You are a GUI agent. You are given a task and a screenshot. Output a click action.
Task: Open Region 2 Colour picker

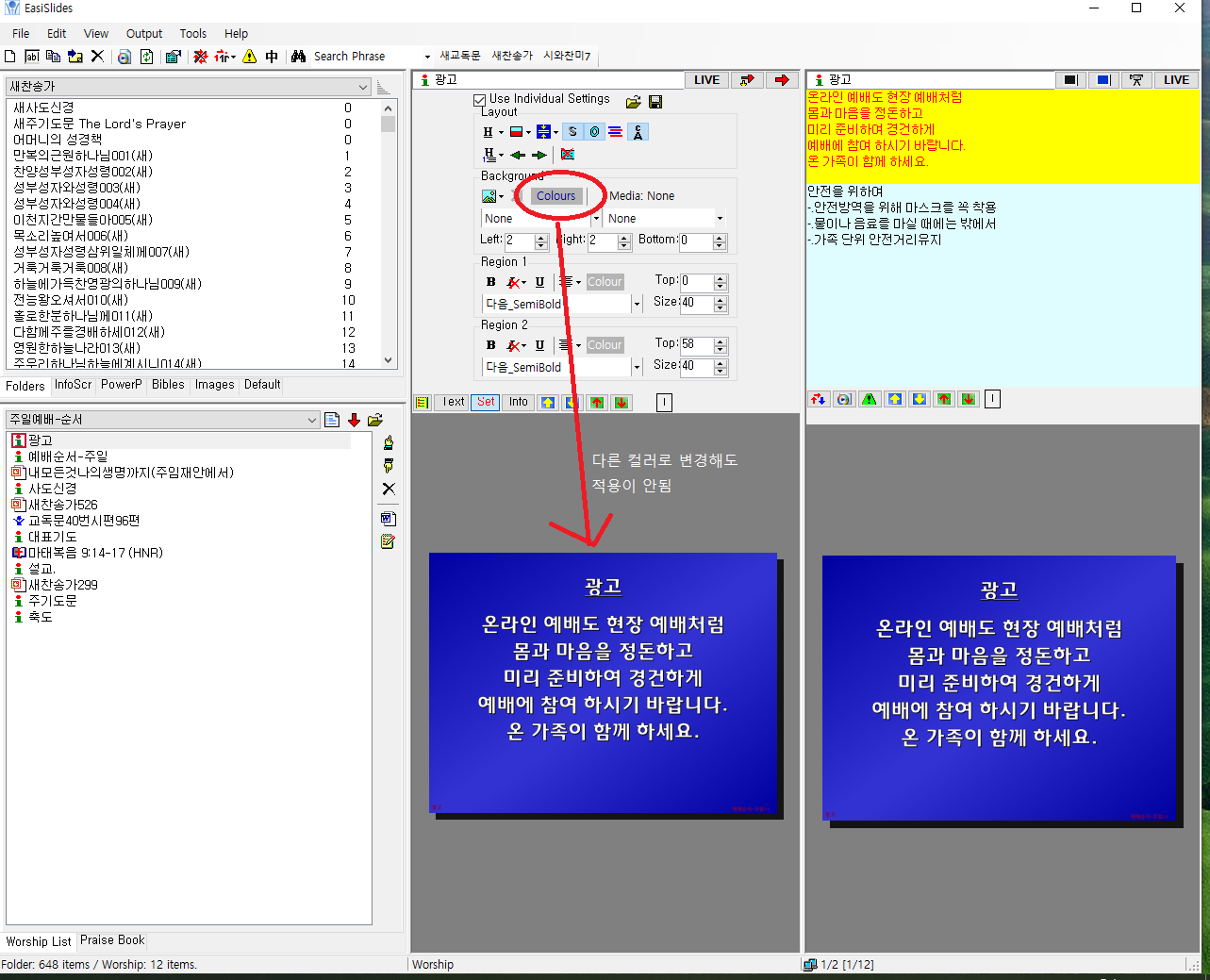pos(605,345)
